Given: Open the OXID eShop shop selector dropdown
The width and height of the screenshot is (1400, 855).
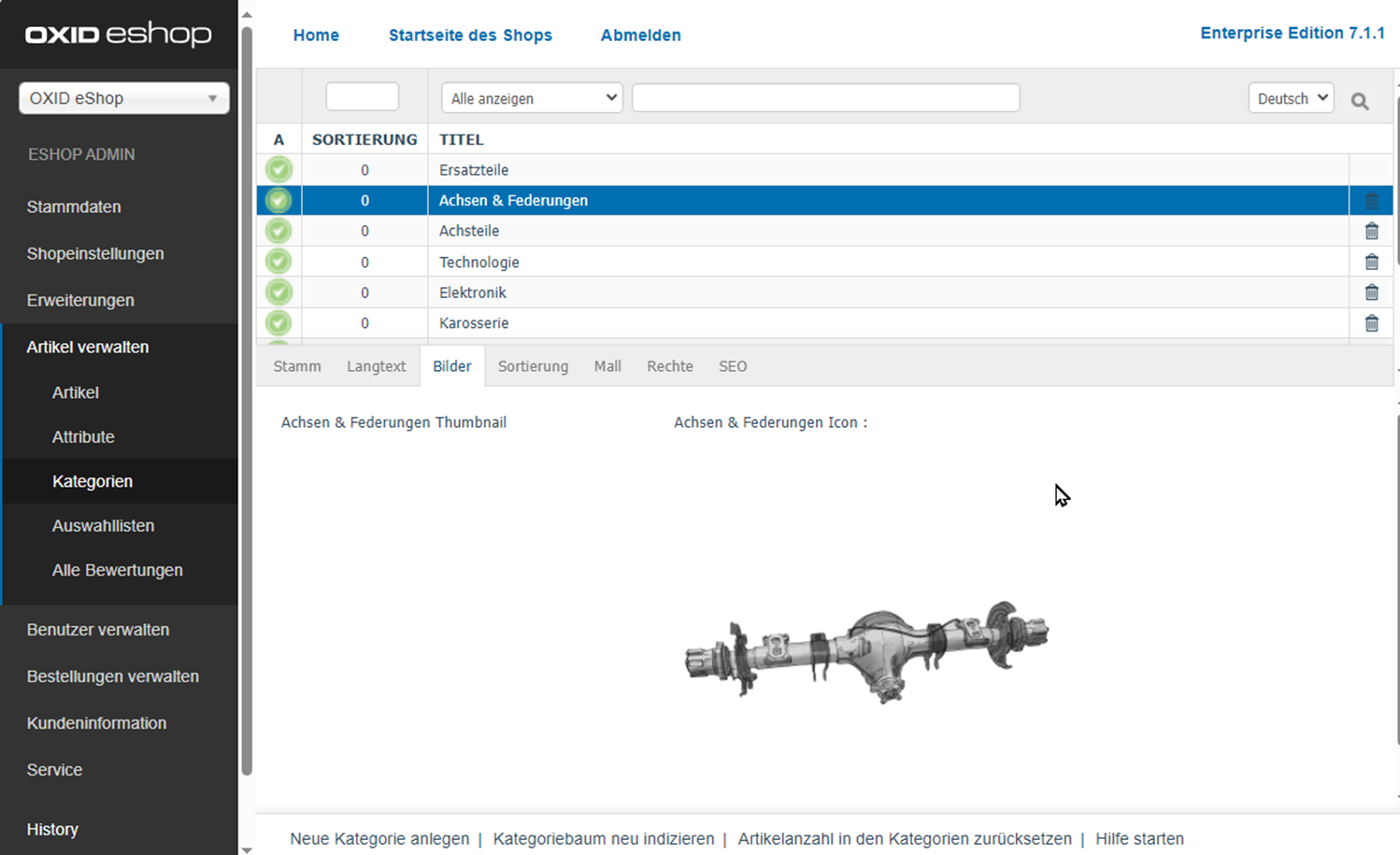Looking at the screenshot, I should tap(123, 98).
